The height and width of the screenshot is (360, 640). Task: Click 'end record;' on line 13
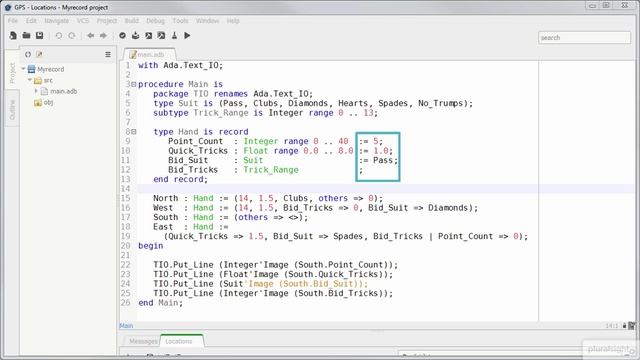[x=180, y=179]
